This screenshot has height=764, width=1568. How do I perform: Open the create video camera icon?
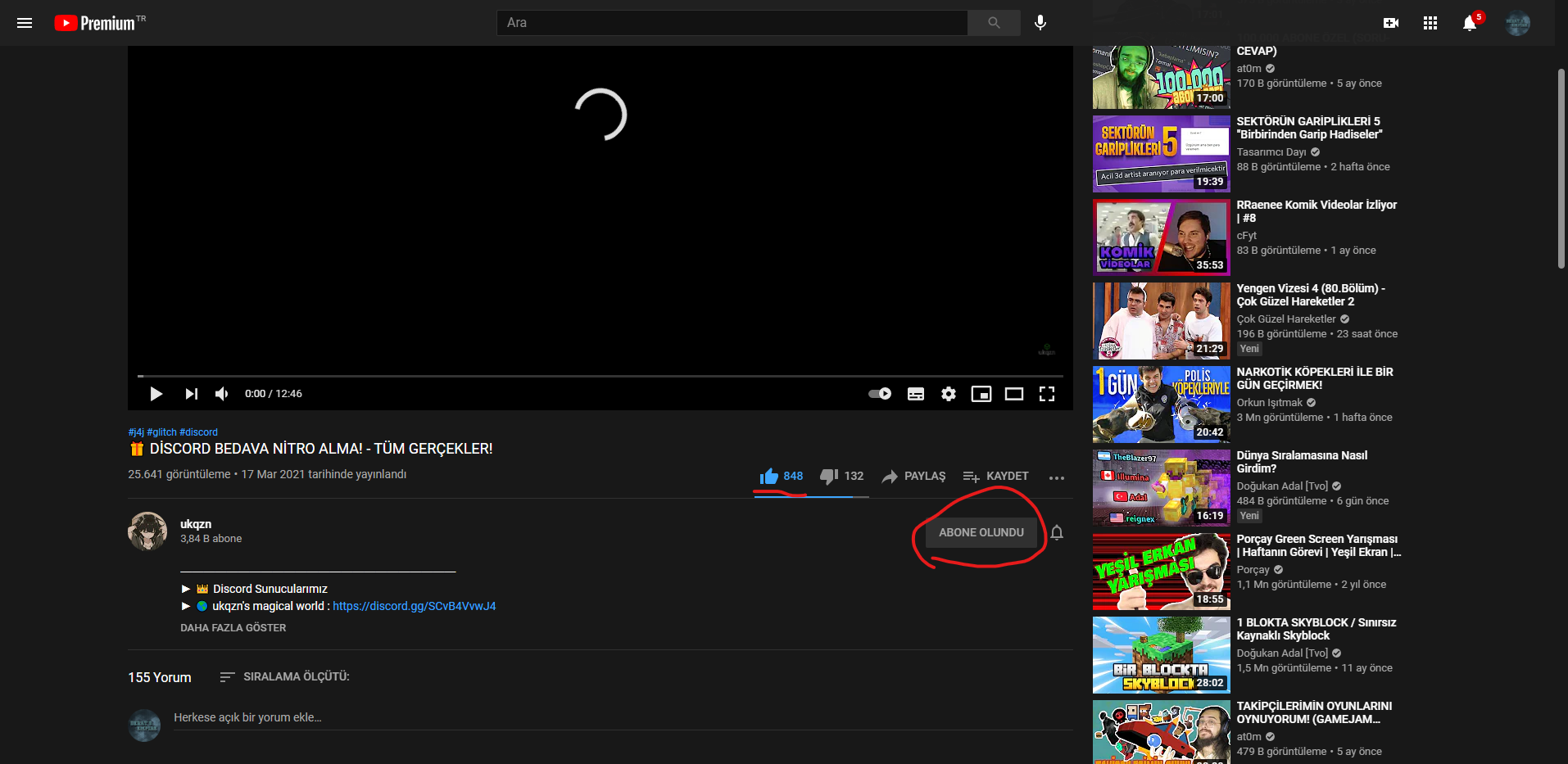(x=1391, y=23)
